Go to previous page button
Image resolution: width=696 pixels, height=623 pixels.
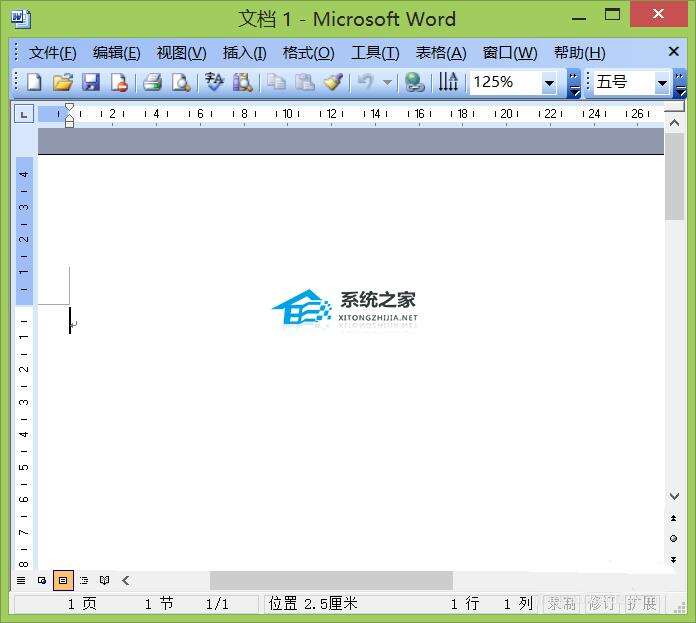click(674, 518)
